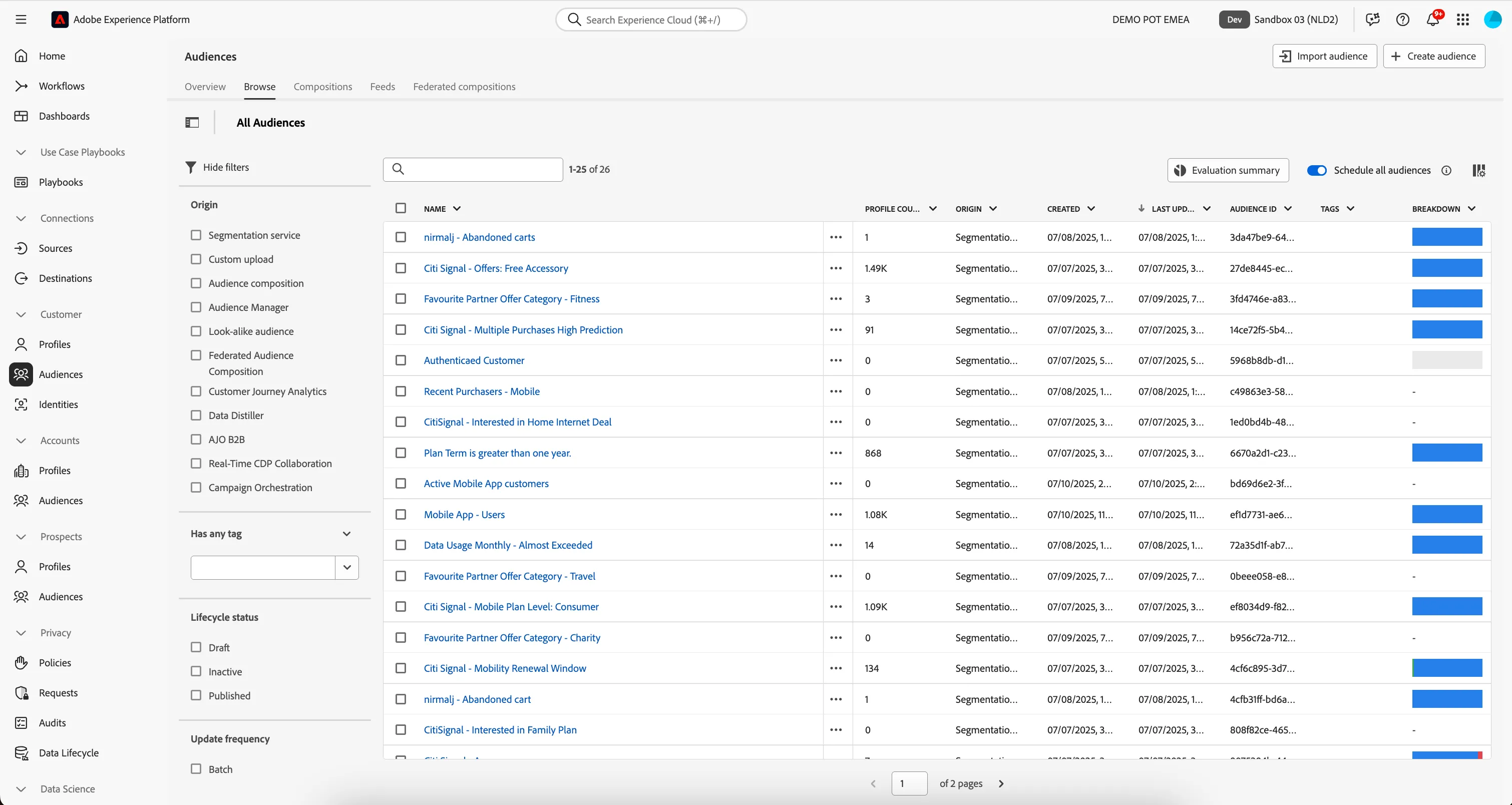Open more actions for nirmalj - Abandoned carts
The height and width of the screenshot is (805, 1512).
[836, 237]
